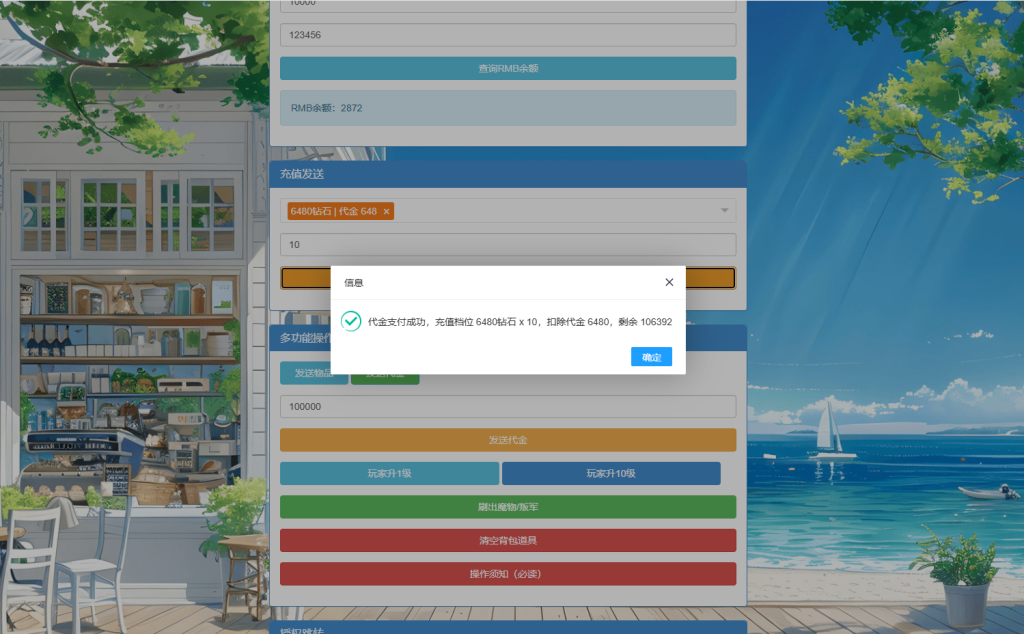This screenshot has width=1024, height=634.
Task: Confirm the dialog with 确定
Action: [651, 357]
